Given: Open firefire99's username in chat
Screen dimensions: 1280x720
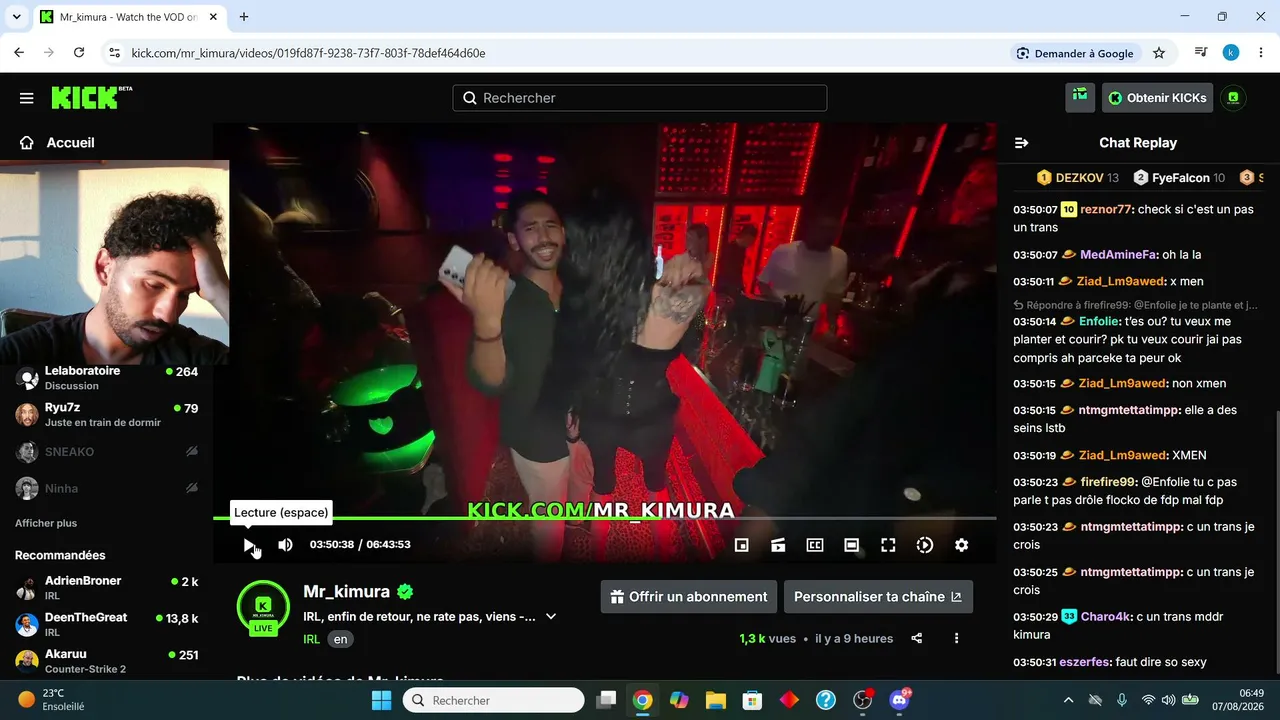Looking at the screenshot, I should (1108, 482).
